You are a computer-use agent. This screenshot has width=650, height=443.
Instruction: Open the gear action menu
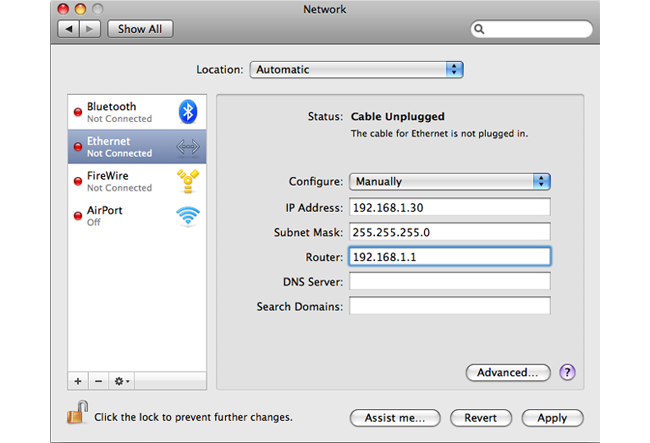pyautogui.click(x=121, y=382)
